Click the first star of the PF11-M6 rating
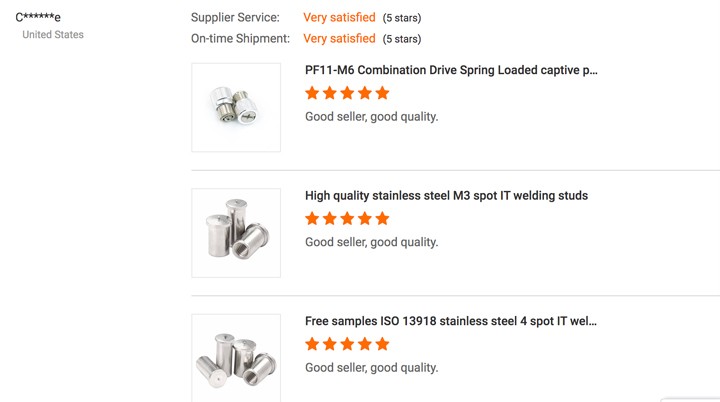 coord(312,93)
